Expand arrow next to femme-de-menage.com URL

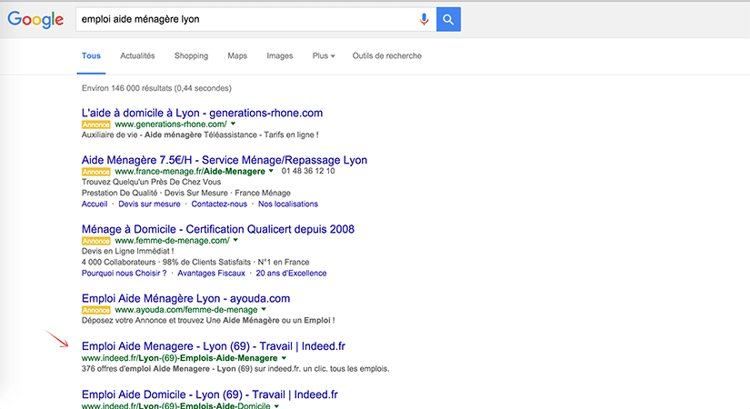point(236,240)
